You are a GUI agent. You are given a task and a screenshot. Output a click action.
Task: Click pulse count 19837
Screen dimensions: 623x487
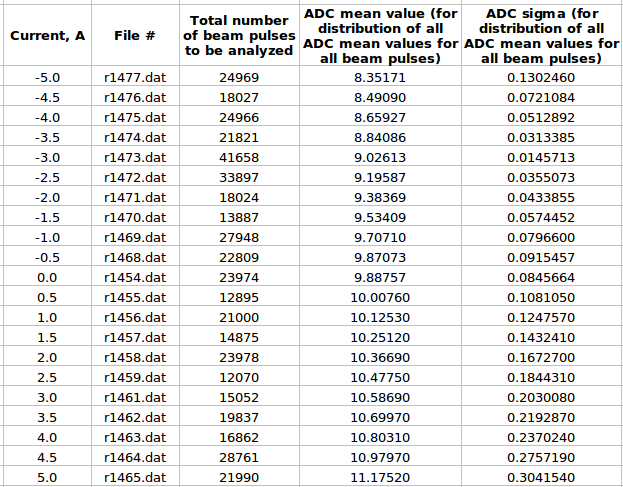click(x=239, y=417)
